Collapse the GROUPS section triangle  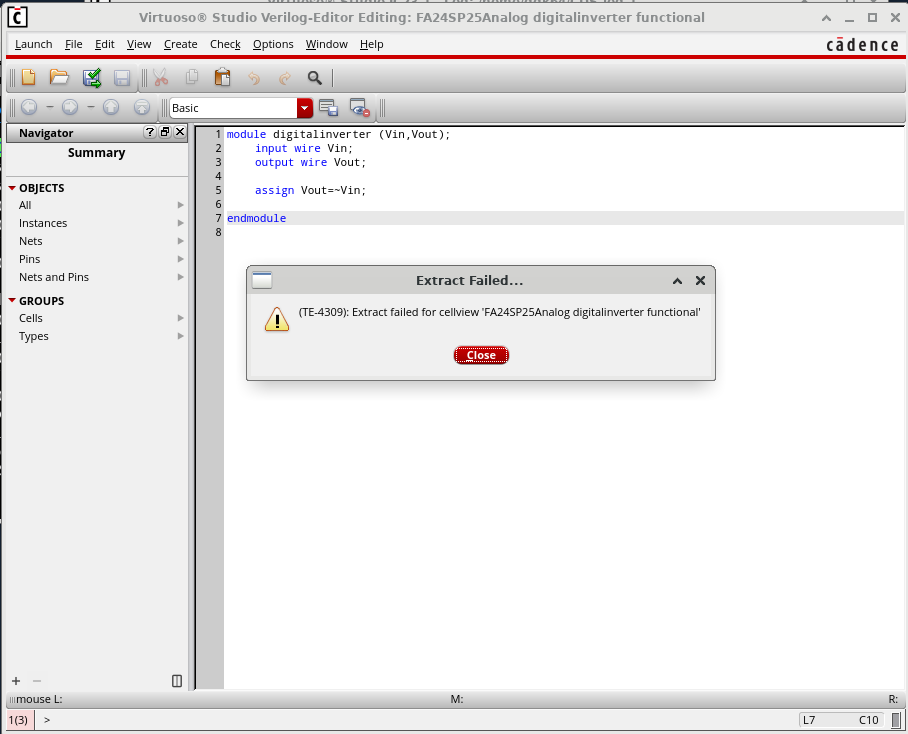click(12, 301)
